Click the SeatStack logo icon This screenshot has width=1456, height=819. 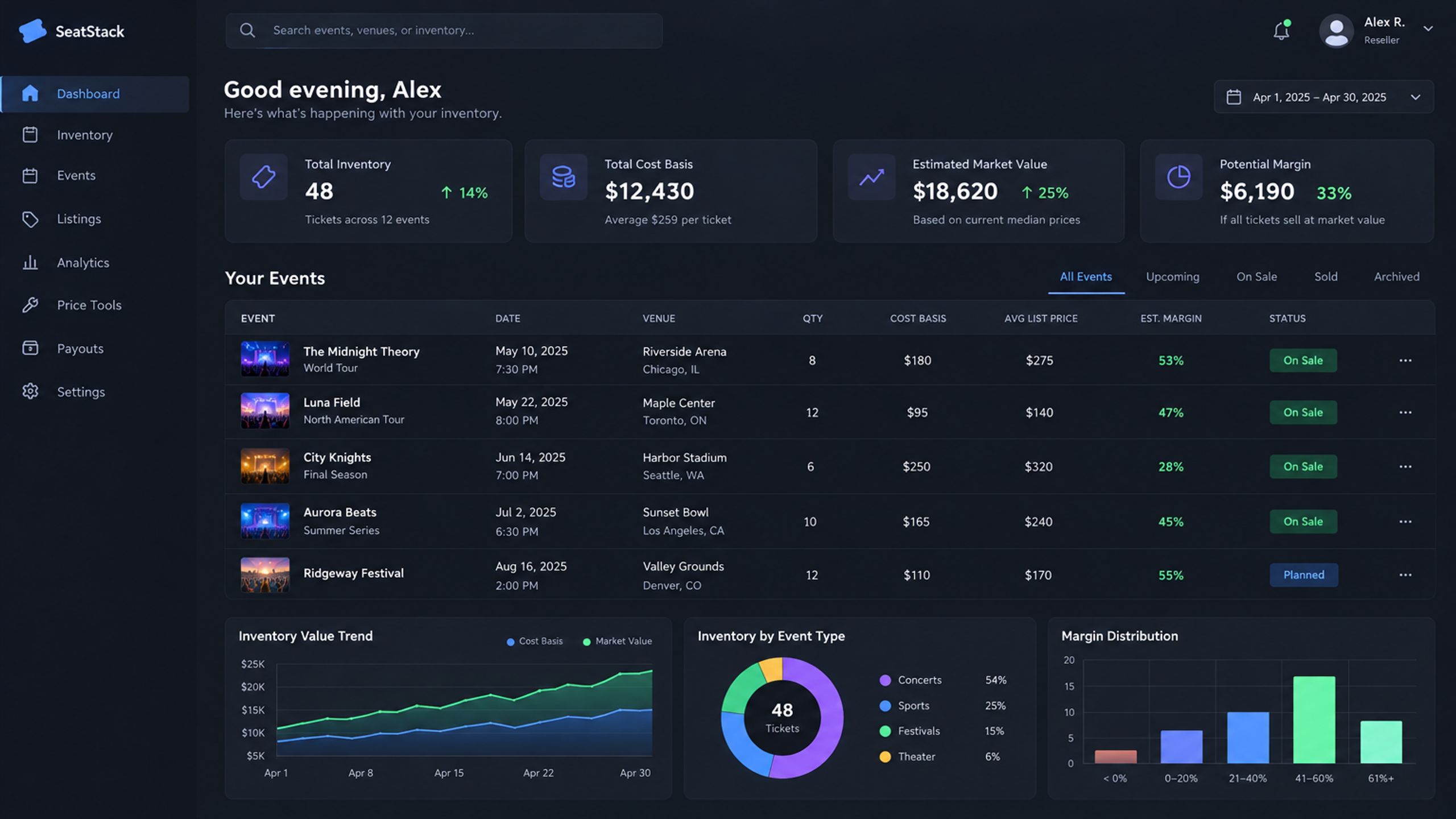32,31
